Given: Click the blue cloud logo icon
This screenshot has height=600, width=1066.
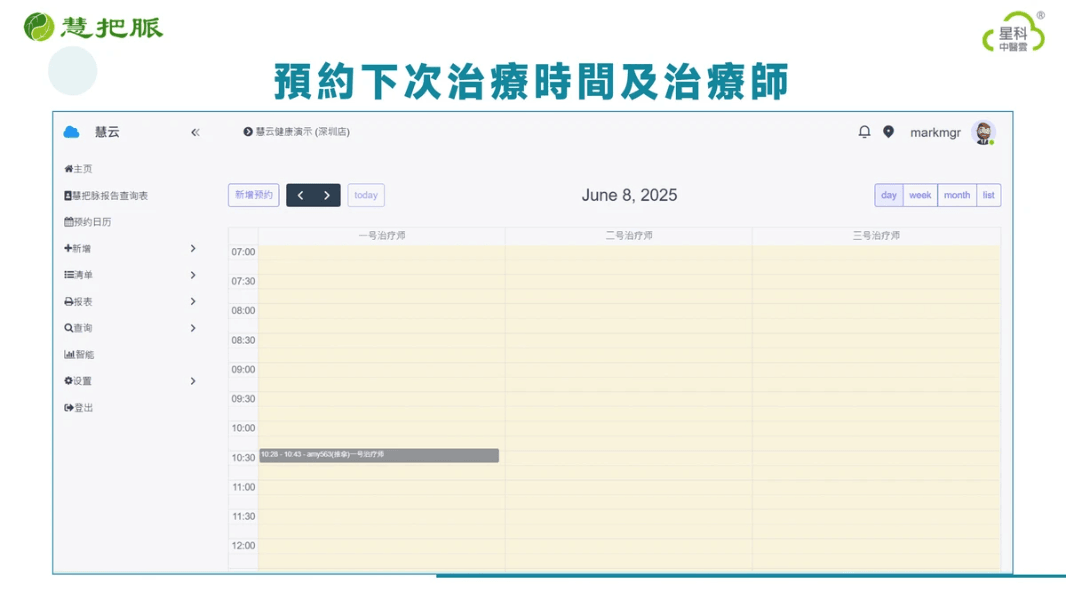Looking at the screenshot, I should tap(71, 132).
